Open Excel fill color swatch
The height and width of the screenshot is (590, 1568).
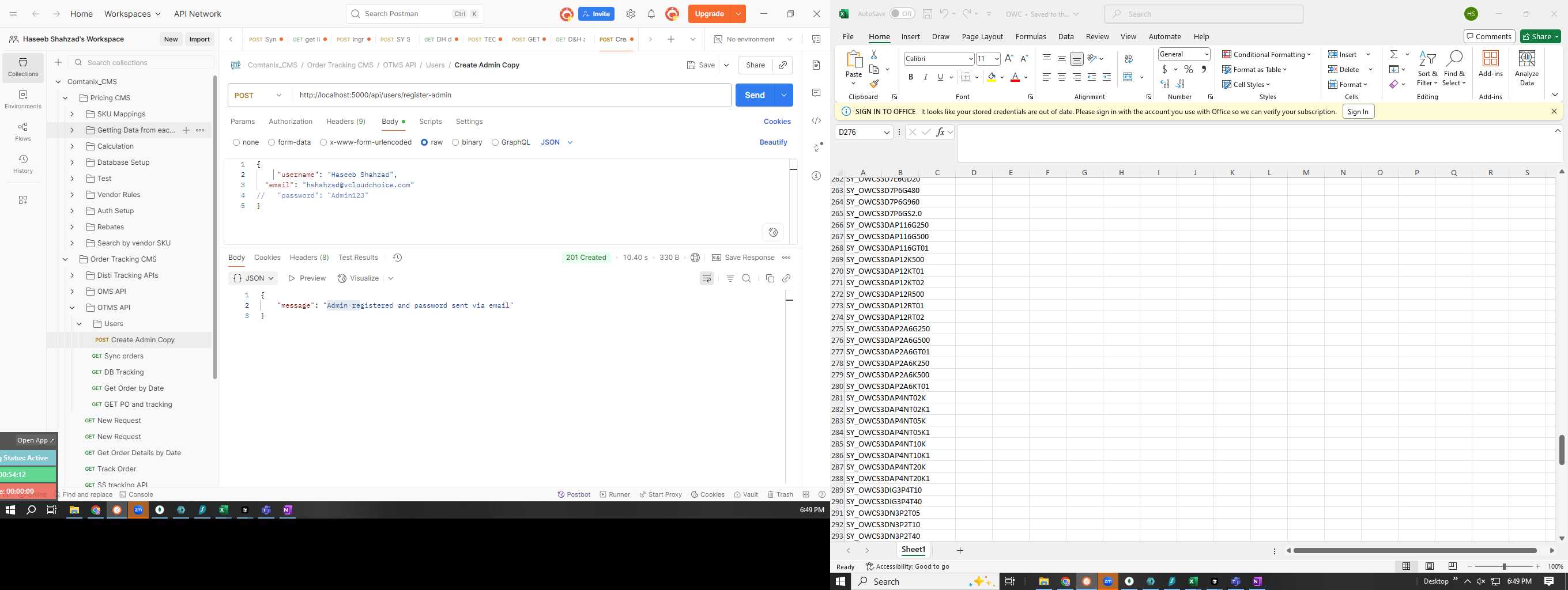point(992,78)
